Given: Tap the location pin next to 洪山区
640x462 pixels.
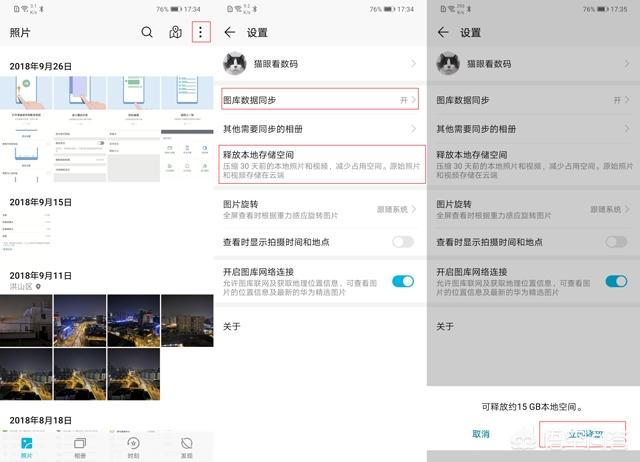Looking at the screenshot, I should 39,286.
